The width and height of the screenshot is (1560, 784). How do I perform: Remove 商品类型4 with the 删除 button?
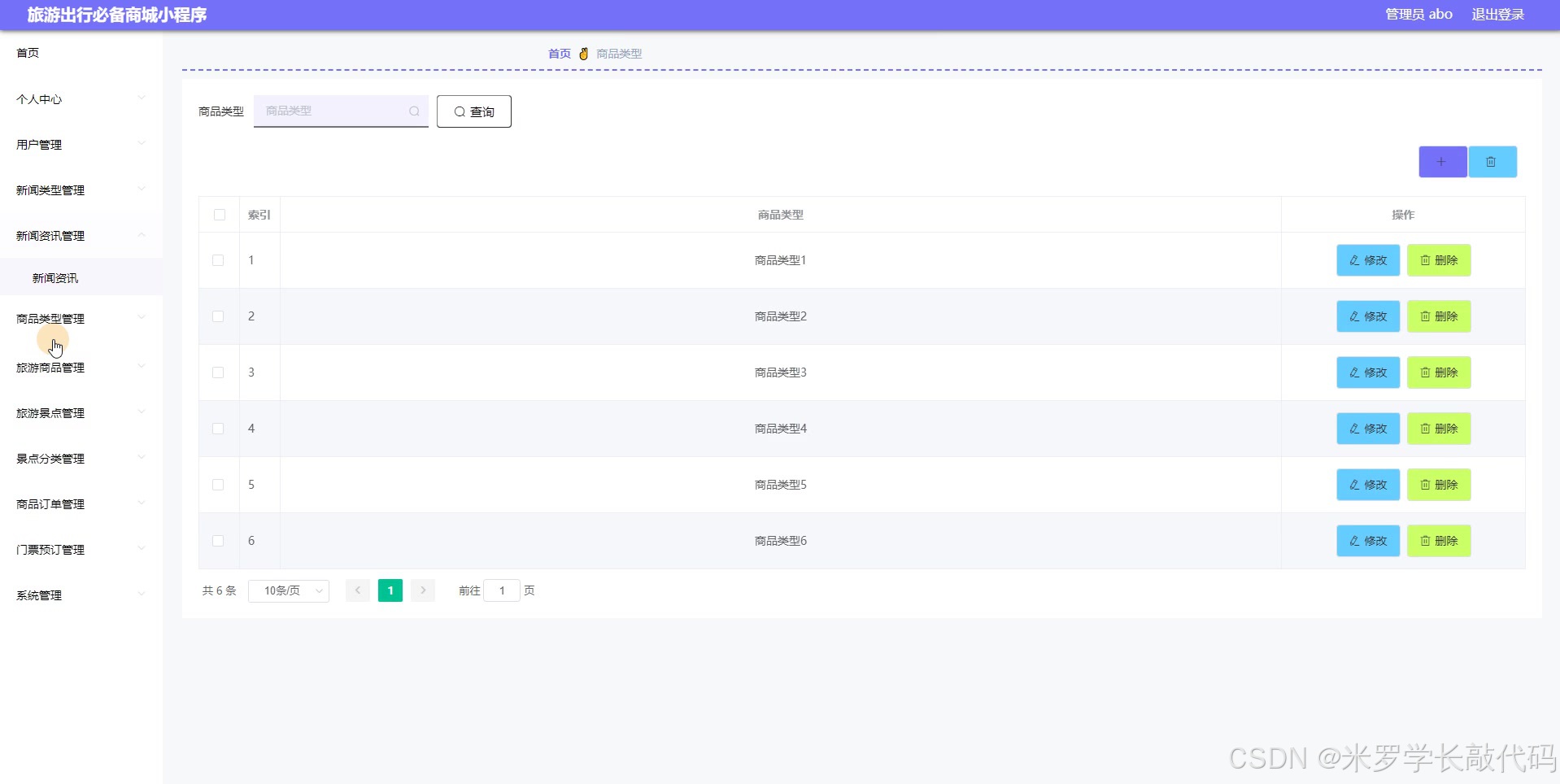point(1439,429)
